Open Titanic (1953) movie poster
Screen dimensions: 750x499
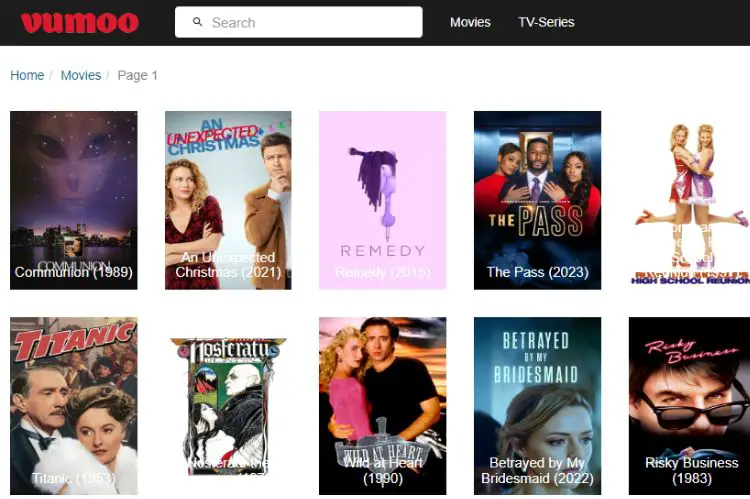click(74, 406)
